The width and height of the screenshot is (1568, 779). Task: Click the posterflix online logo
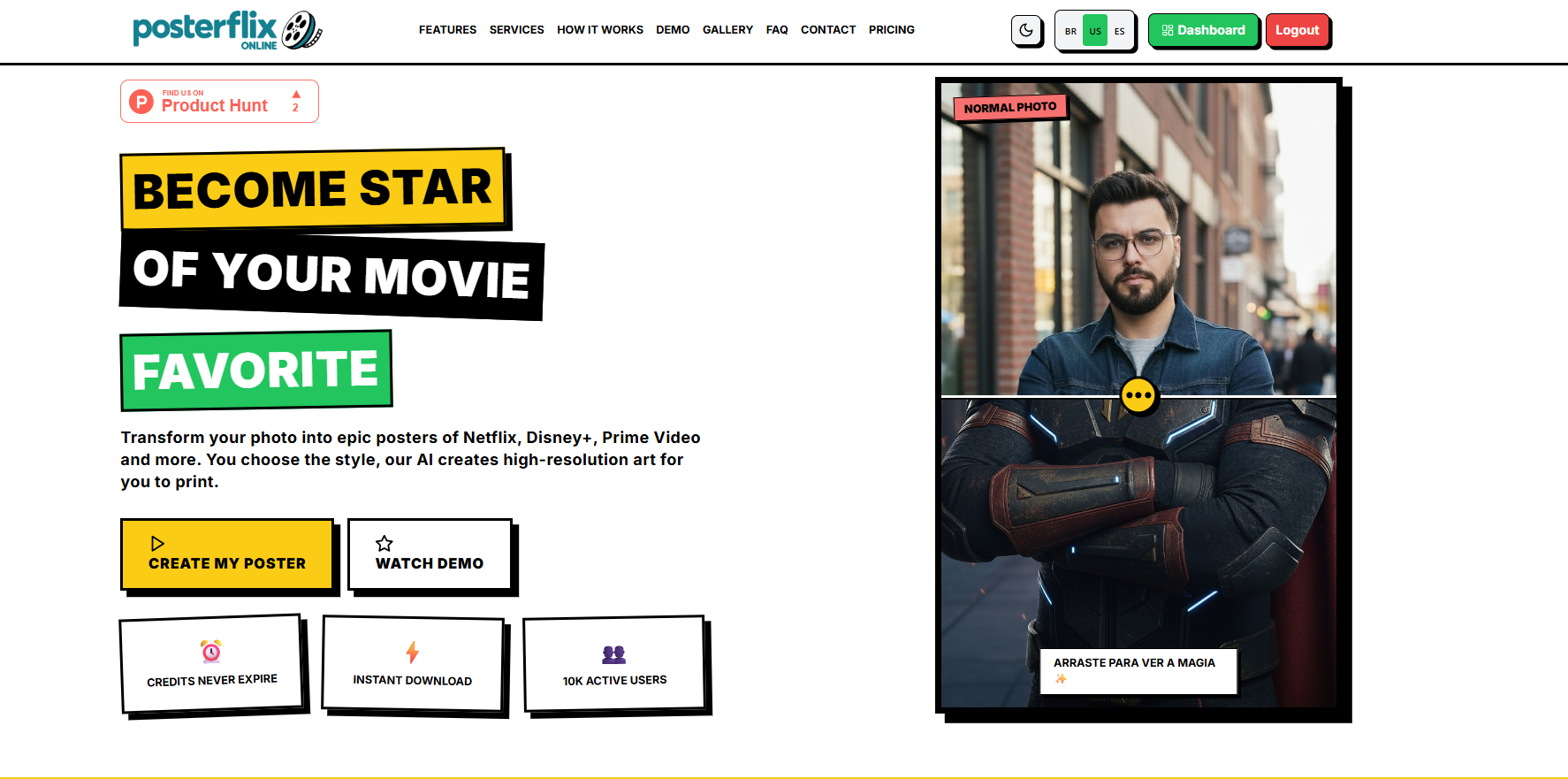(227, 30)
